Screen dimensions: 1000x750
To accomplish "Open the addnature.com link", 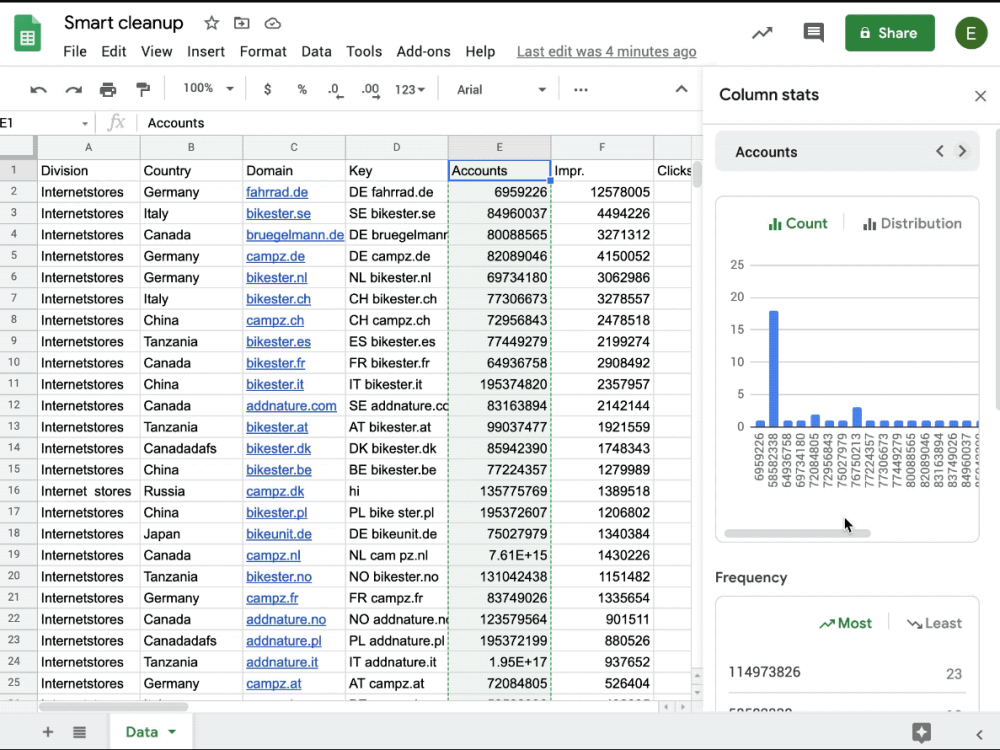I will click(291, 406).
